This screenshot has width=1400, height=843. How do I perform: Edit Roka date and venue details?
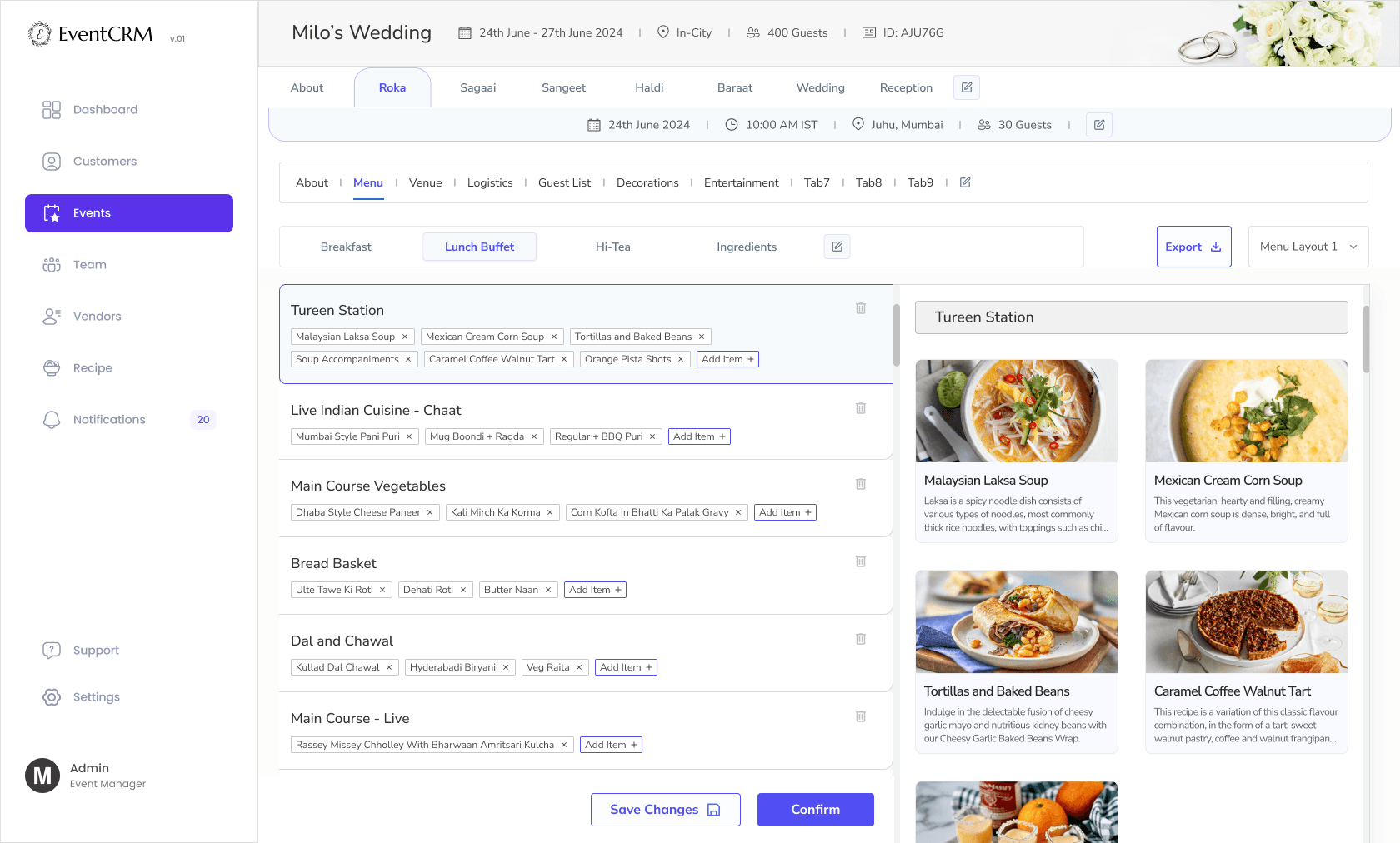pyautogui.click(x=1099, y=125)
